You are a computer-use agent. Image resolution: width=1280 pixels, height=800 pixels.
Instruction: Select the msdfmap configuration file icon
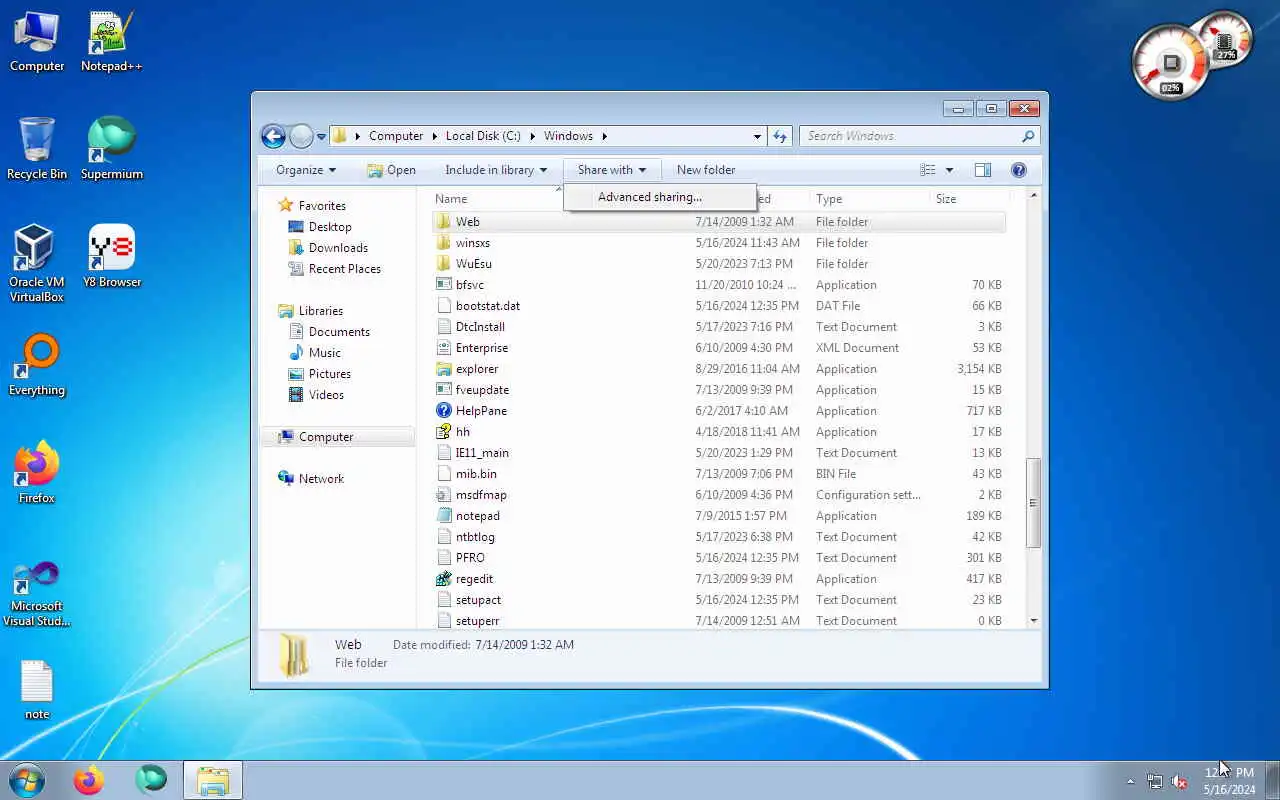coord(444,495)
